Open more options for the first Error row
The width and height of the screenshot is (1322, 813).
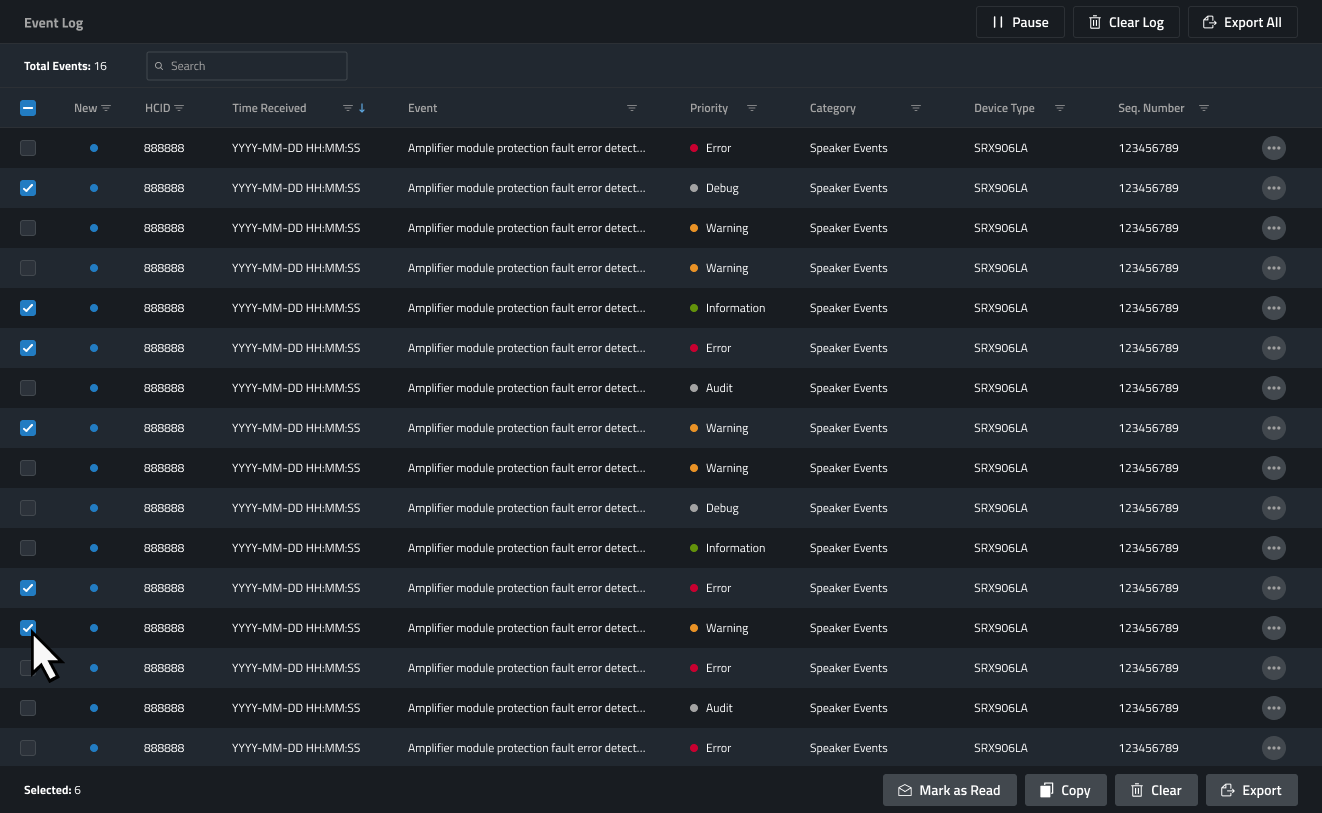click(1273, 148)
